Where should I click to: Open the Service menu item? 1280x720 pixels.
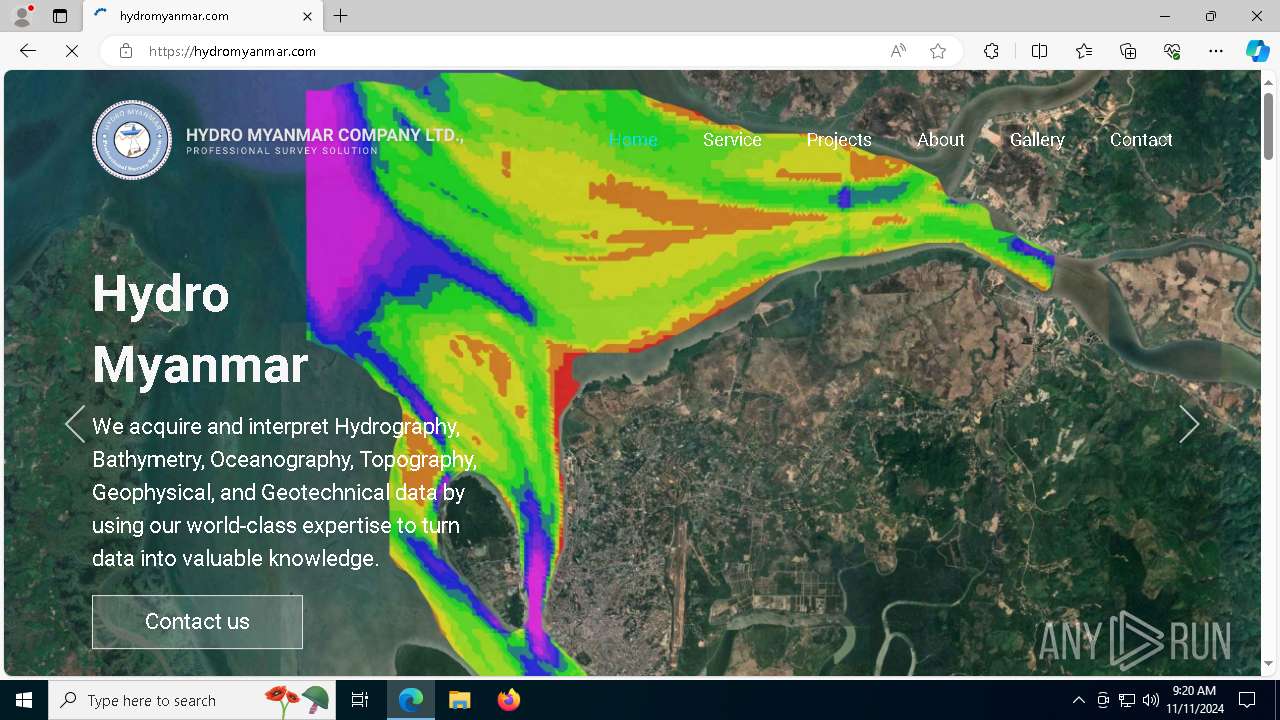click(732, 140)
